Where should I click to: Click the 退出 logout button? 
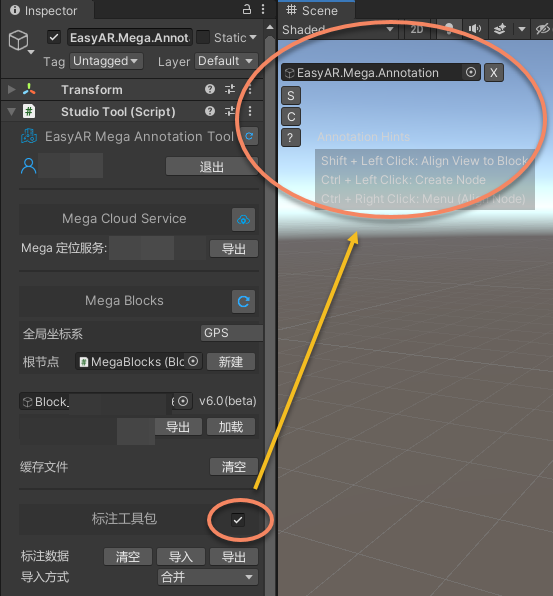(x=212, y=166)
